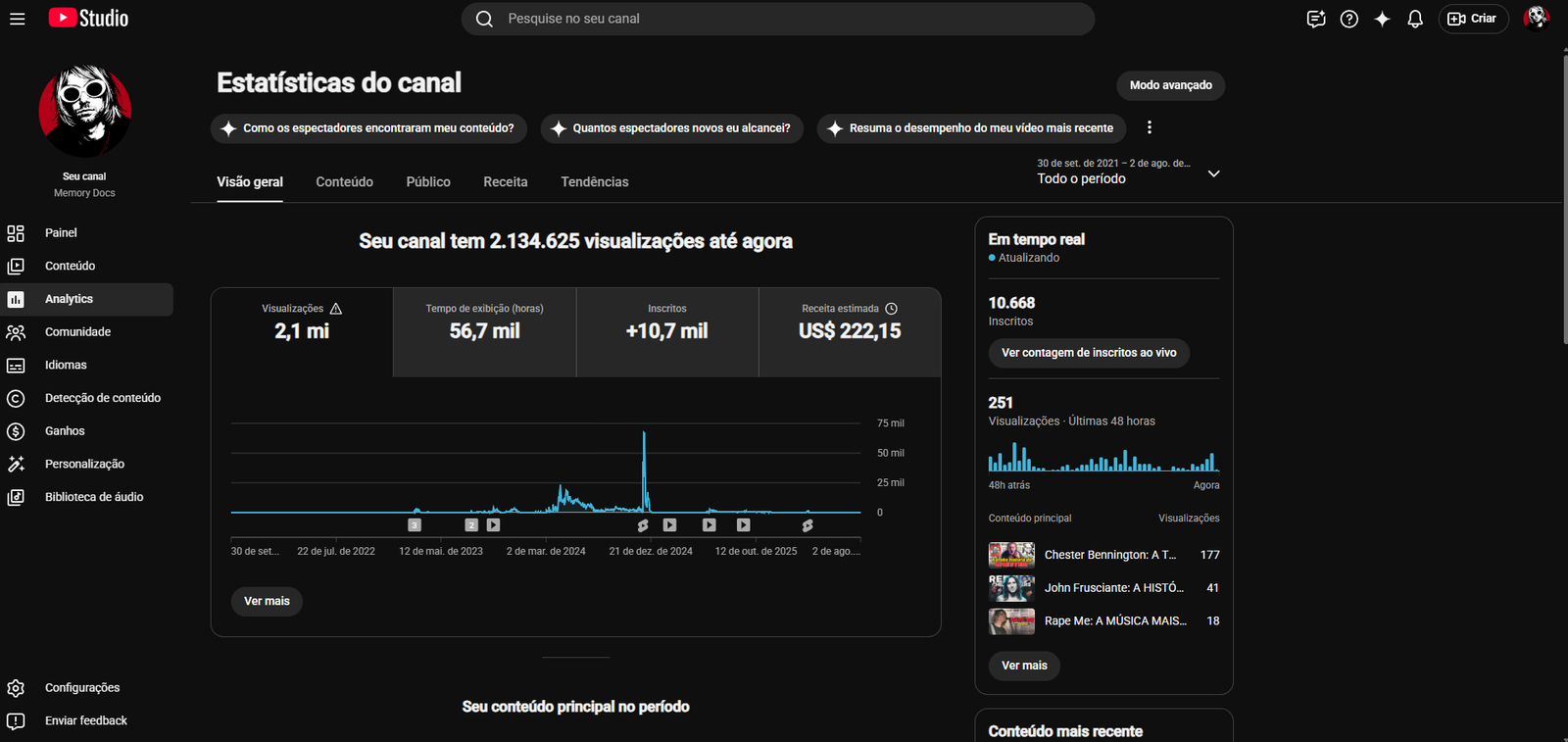Select the Visualizações metric card
1568x742 pixels.
tap(302, 332)
